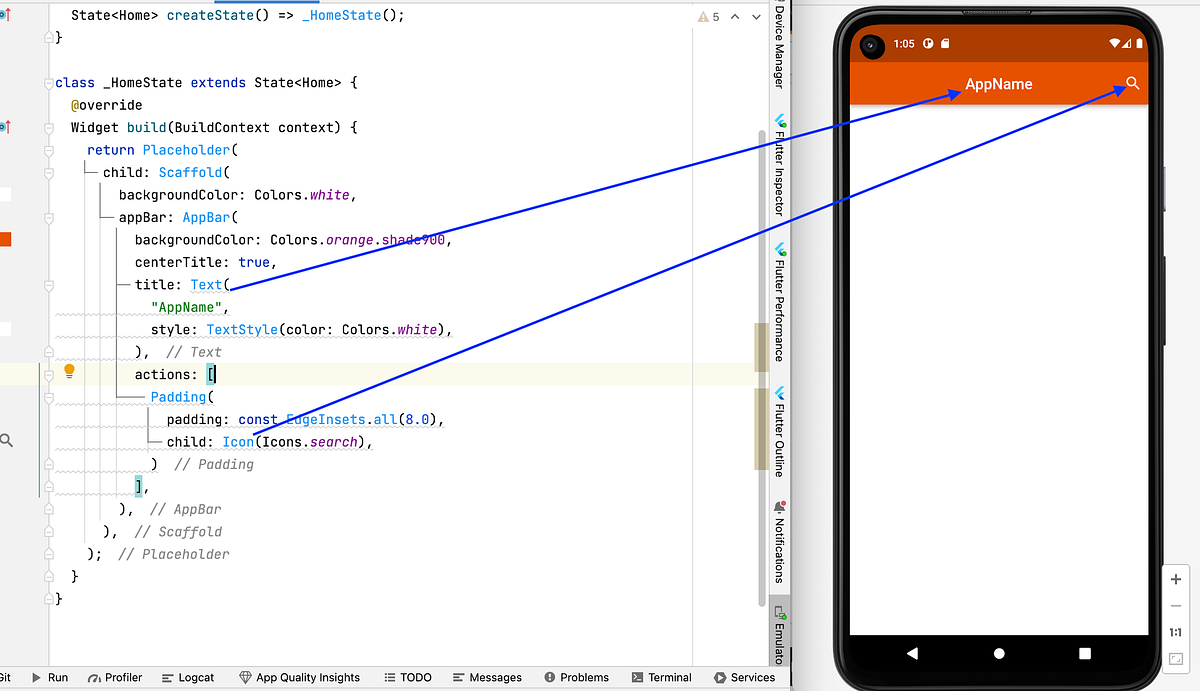This screenshot has width=1200, height=691.
Task: Switch to the Logcat tab
Action: 188,677
